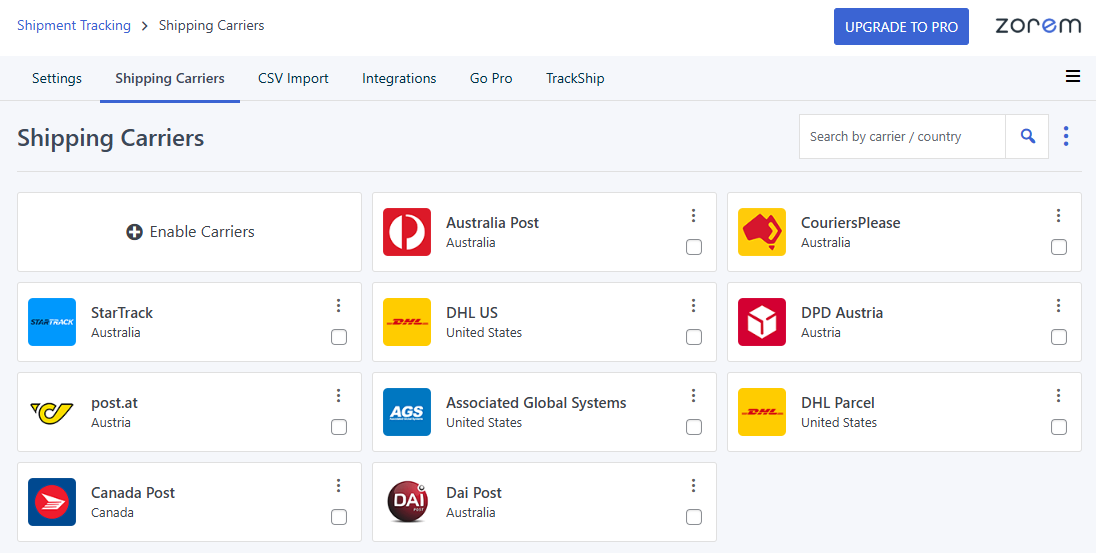Focus the search by carrier field
The width and height of the screenshot is (1096, 553).
902,136
